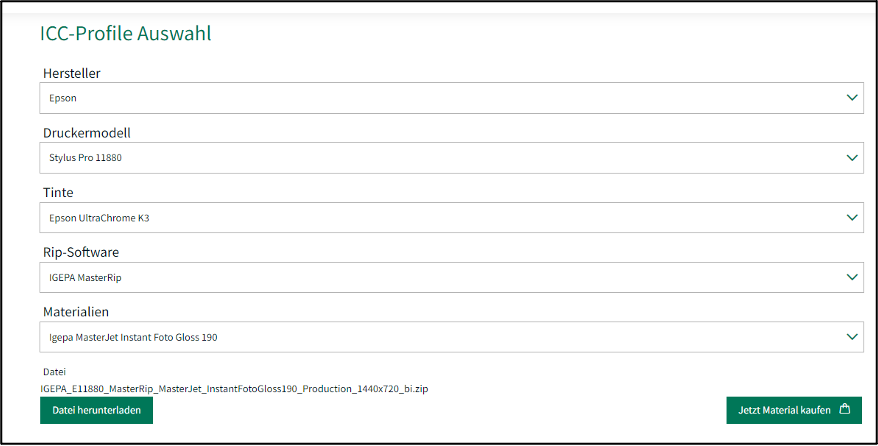The image size is (878, 446).
Task: Click the Hersteller field label
Action: [x=71, y=73]
